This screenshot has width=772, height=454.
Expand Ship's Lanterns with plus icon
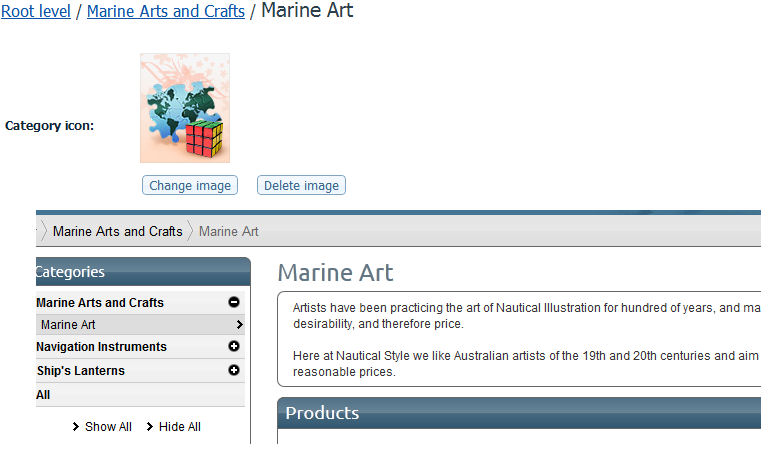point(234,370)
